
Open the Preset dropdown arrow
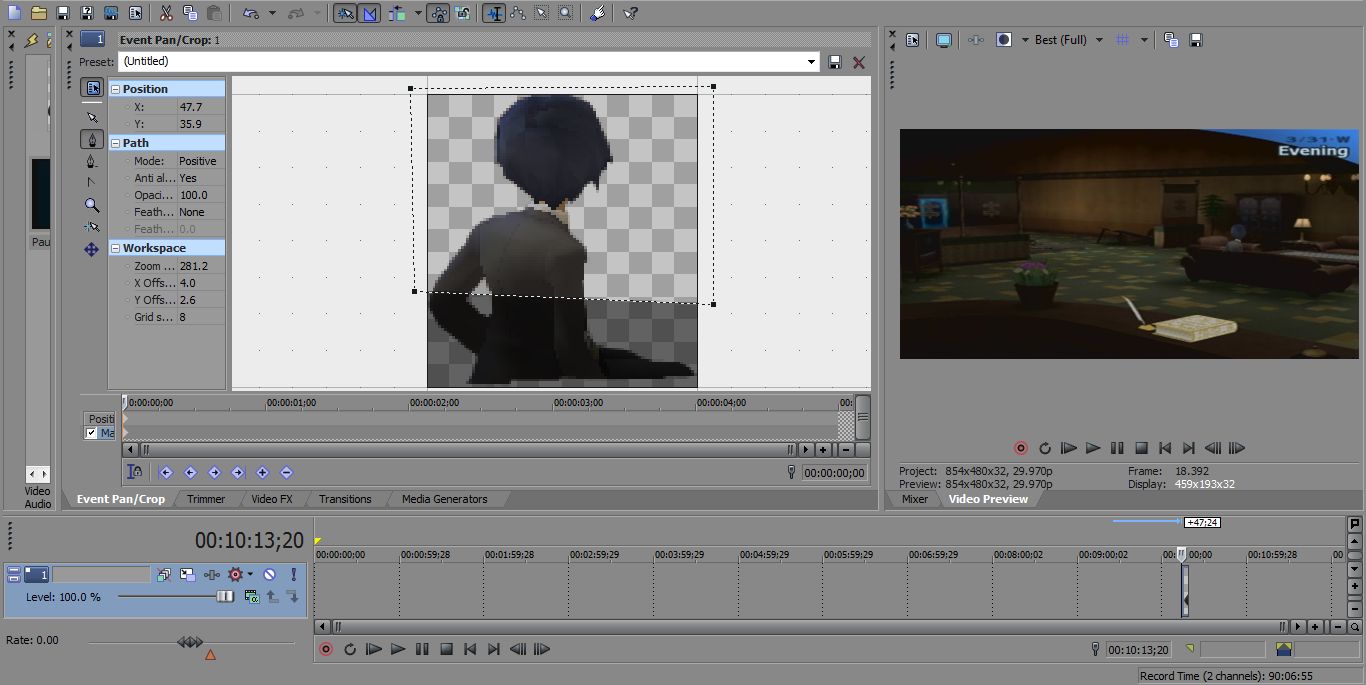tap(812, 62)
